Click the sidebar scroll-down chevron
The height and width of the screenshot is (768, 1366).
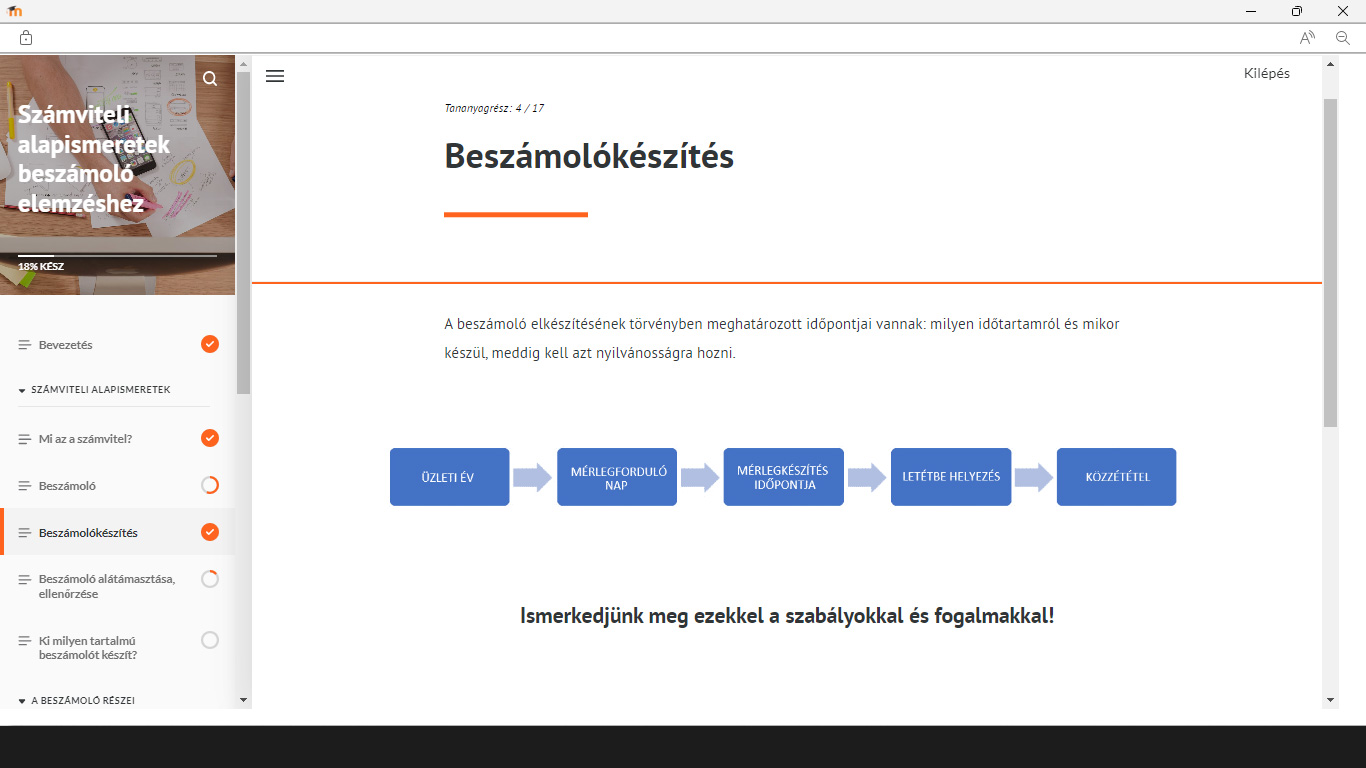click(243, 700)
